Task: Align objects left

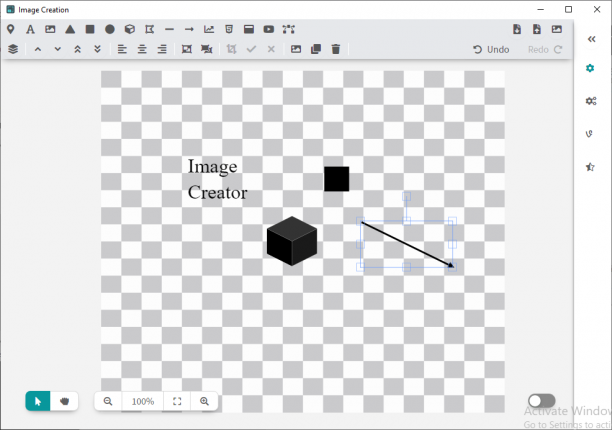Action: [122, 49]
